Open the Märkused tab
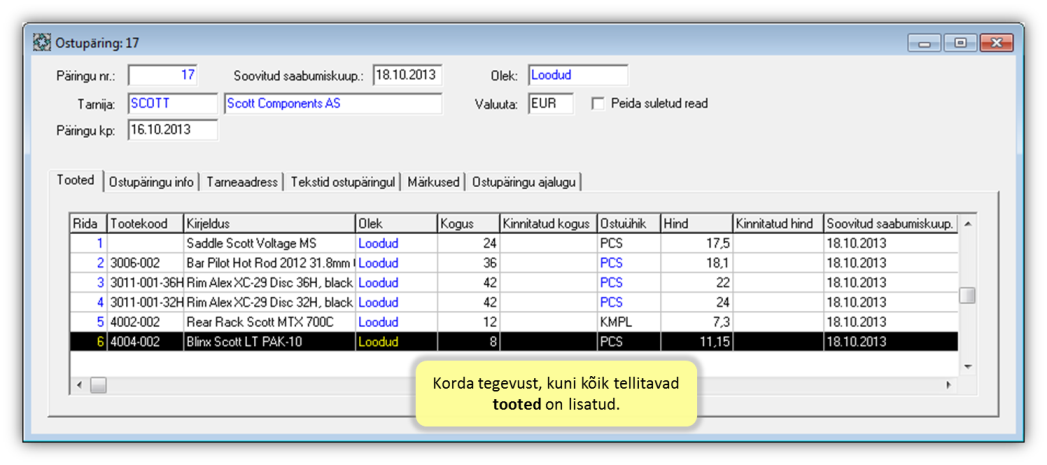The height and width of the screenshot is (465, 1047). tap(433, 182)
